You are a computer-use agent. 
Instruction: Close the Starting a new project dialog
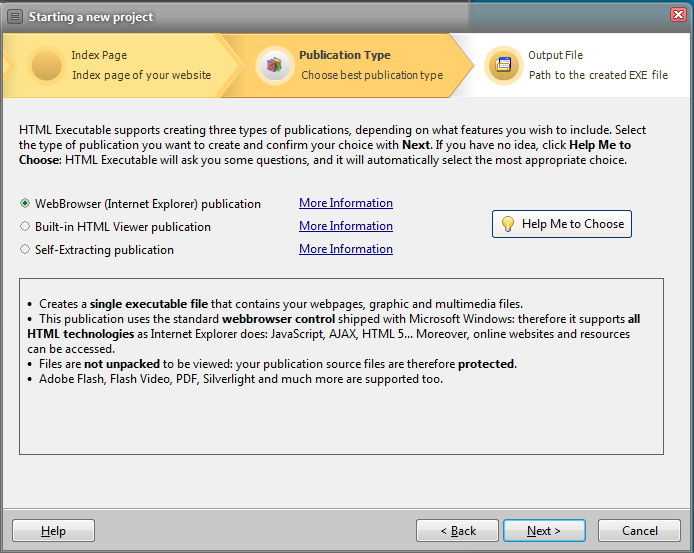click(x=678, y=15)
